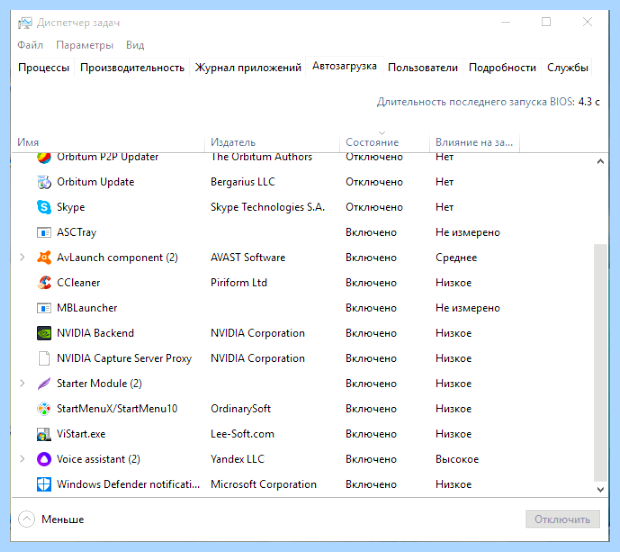Switch to the Процессы tab
Viewport: 620px width, 552px height.
pyautogui.click(x=44, y=68)
